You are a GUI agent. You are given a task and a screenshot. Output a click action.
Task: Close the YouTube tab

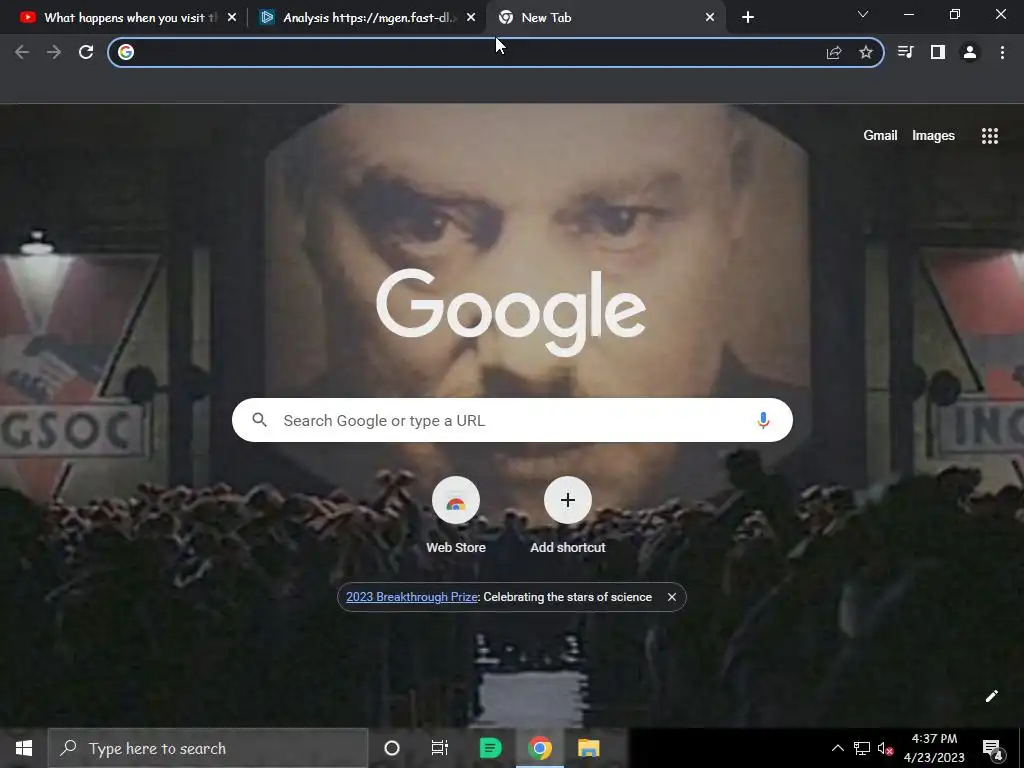click(x=232, y=18)
